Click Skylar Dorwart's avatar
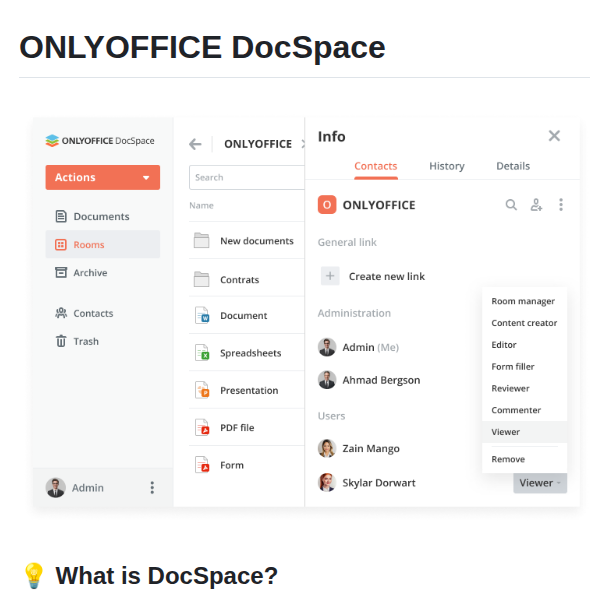The image size is (590, 591). point(327,483)
